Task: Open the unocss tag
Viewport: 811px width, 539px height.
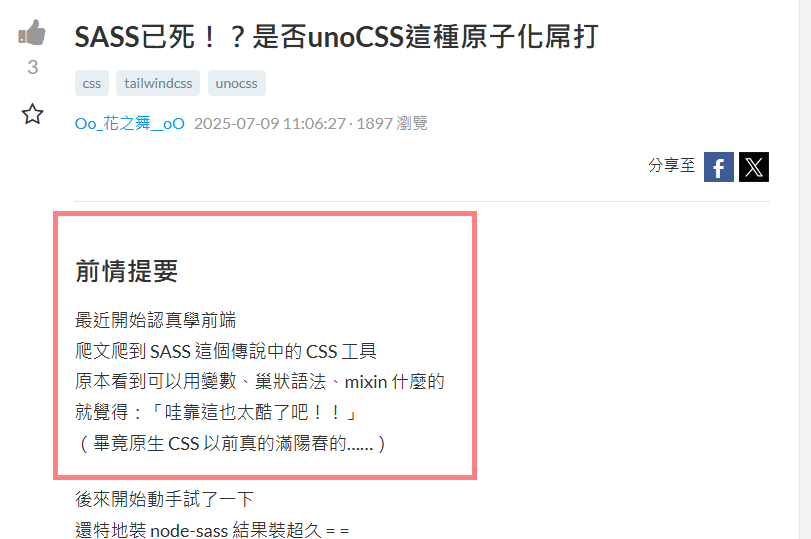Action: point(236,83)
